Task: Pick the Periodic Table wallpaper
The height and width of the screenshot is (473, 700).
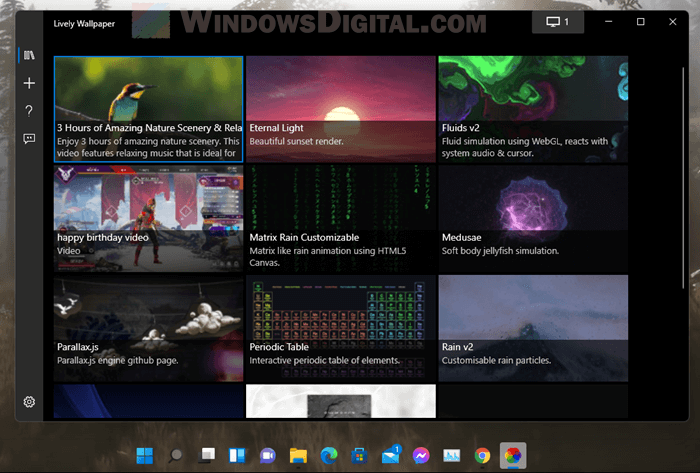Action: pos(341,328)
